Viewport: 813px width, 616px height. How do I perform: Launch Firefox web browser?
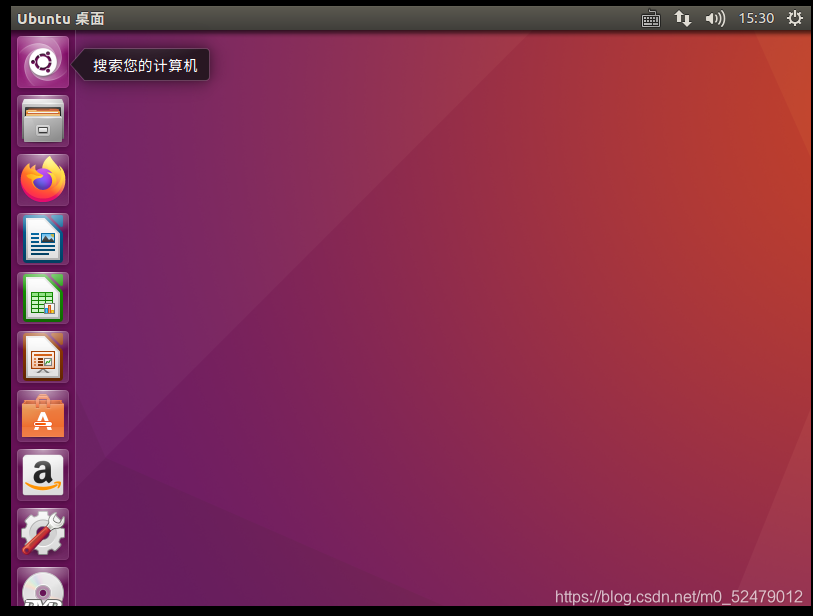(43, 180)
